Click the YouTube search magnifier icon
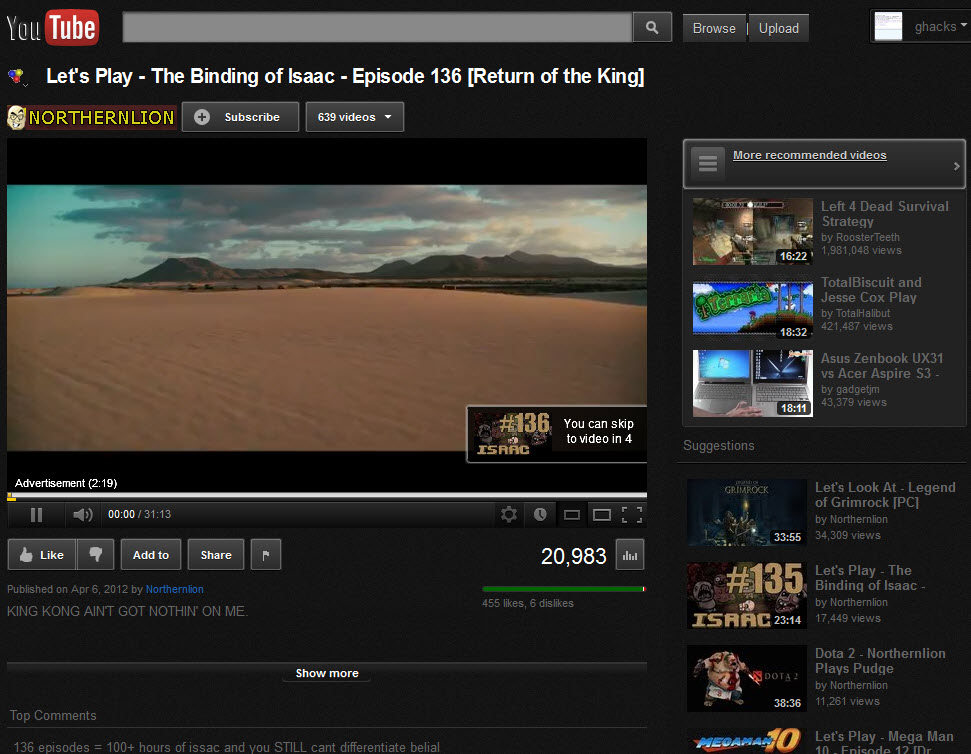 click(651, 27)
